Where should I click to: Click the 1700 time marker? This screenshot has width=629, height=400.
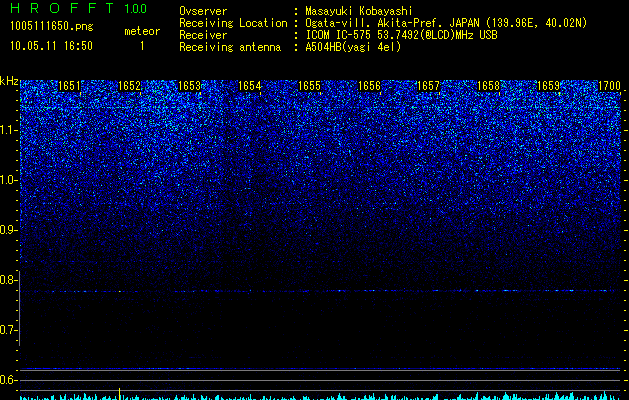(x=609, y=86)
